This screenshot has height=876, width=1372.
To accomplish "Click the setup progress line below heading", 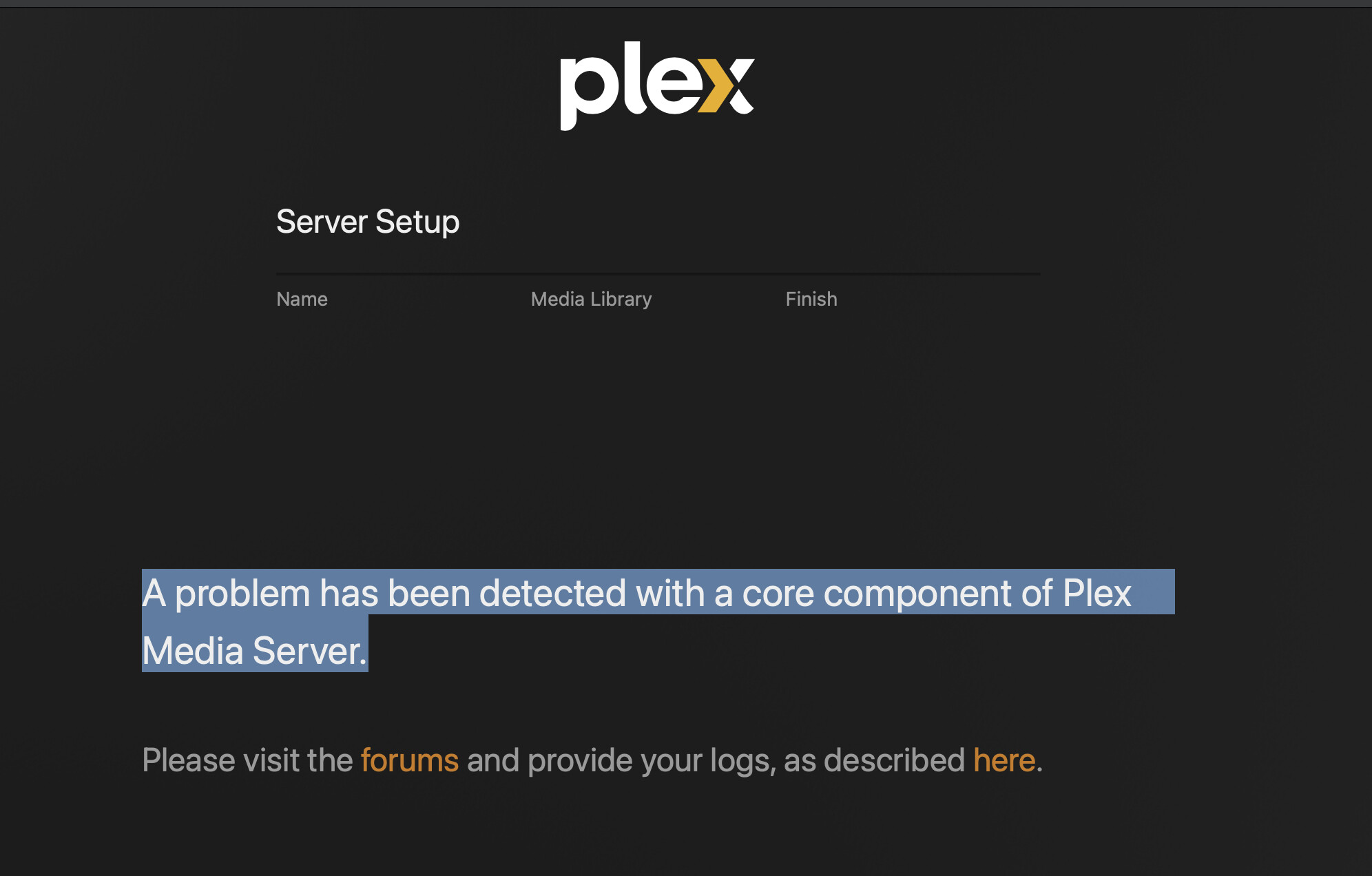I will click(658, 274).
